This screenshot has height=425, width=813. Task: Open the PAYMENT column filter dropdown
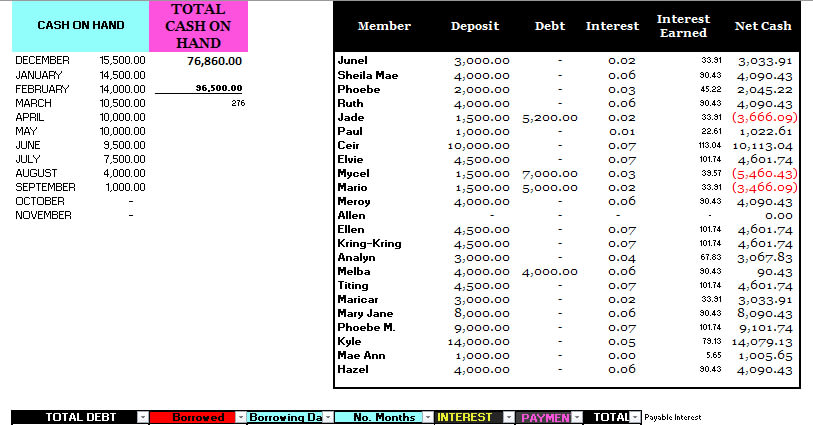click(x=577, y=417)
